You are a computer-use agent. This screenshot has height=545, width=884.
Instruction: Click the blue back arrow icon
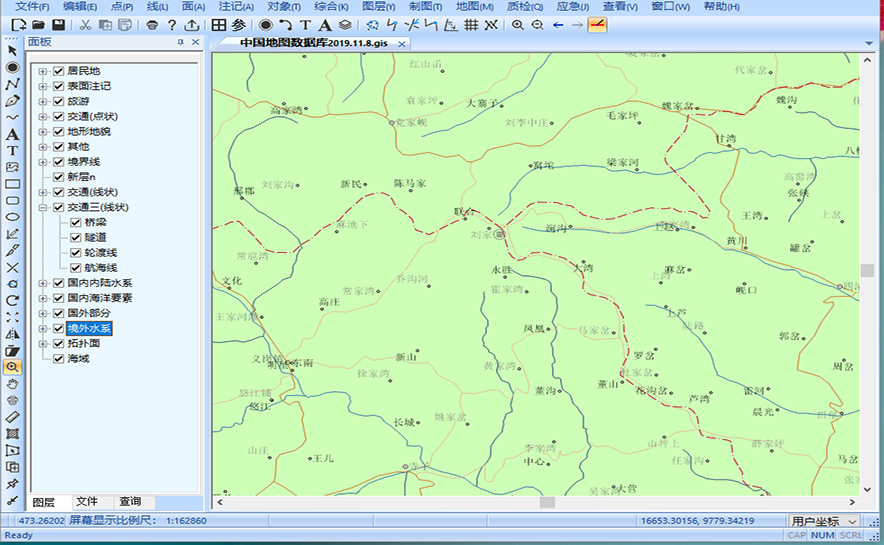click(x=558, y=24)
